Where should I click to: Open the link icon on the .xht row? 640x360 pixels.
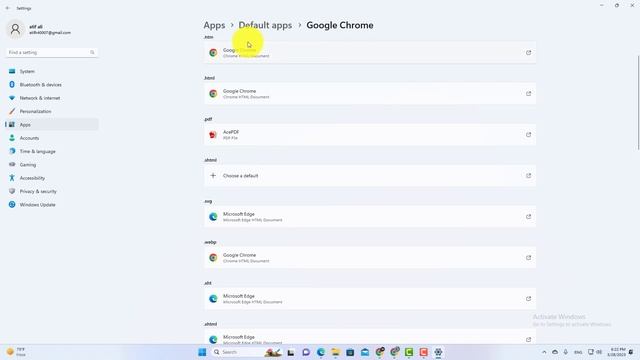coord(529,299)
